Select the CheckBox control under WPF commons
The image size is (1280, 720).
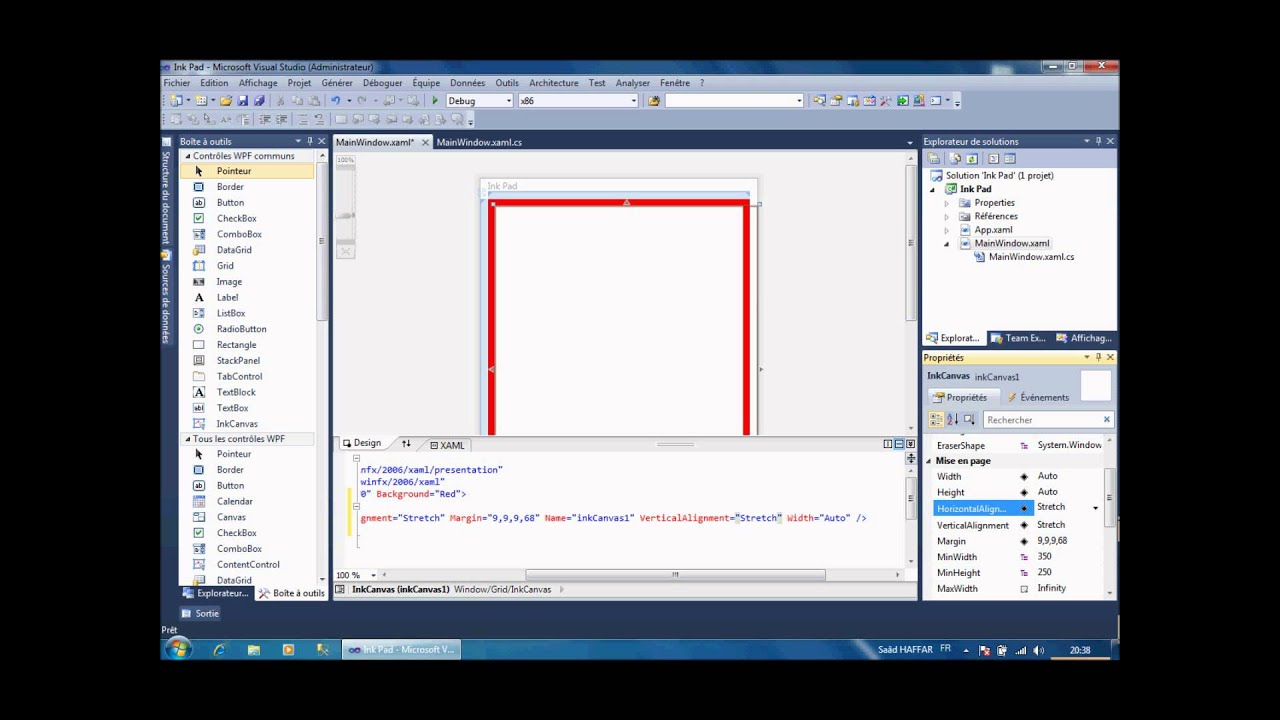coord(246,218)
